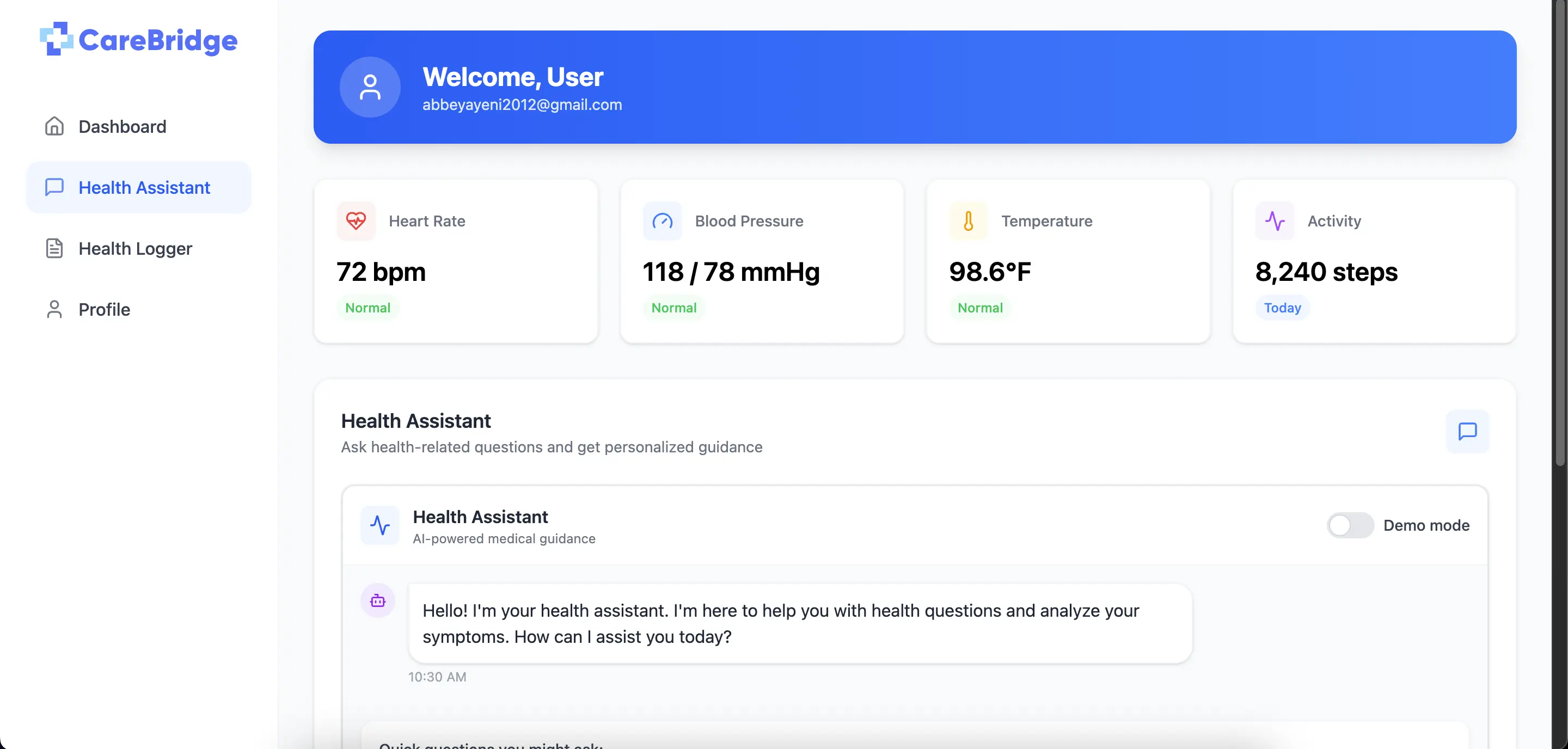Click the CareBridge brand name

click(158, 40)
